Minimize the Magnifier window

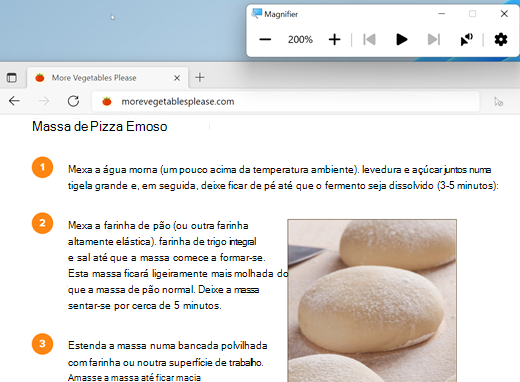coord(442,14)
